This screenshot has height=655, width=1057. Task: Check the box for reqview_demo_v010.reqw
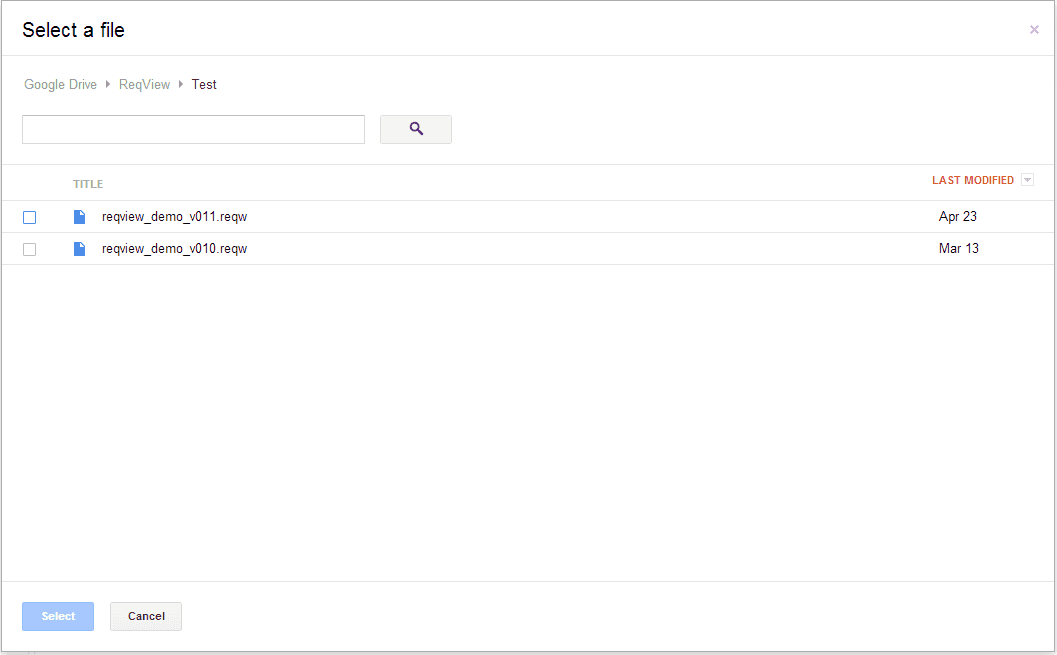30,249
